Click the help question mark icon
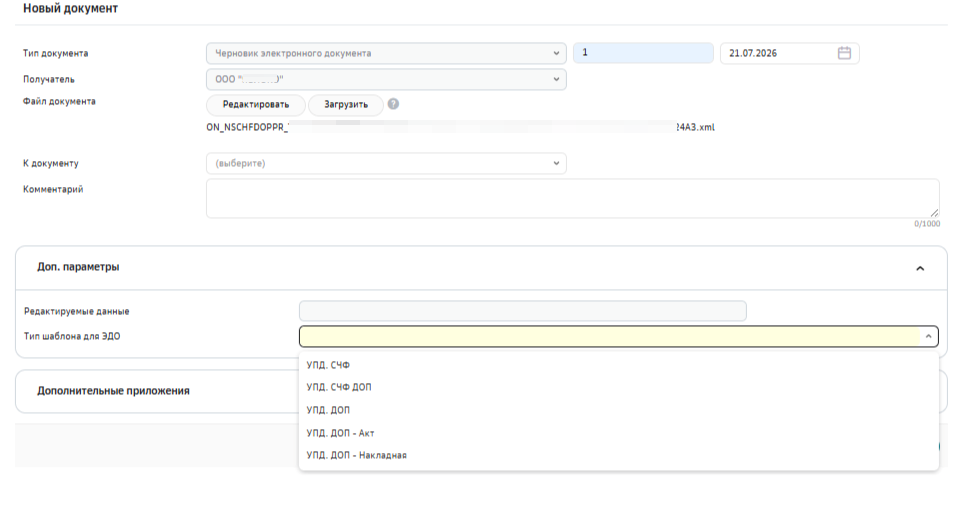 pyautogui.click(x=393, y=104)
